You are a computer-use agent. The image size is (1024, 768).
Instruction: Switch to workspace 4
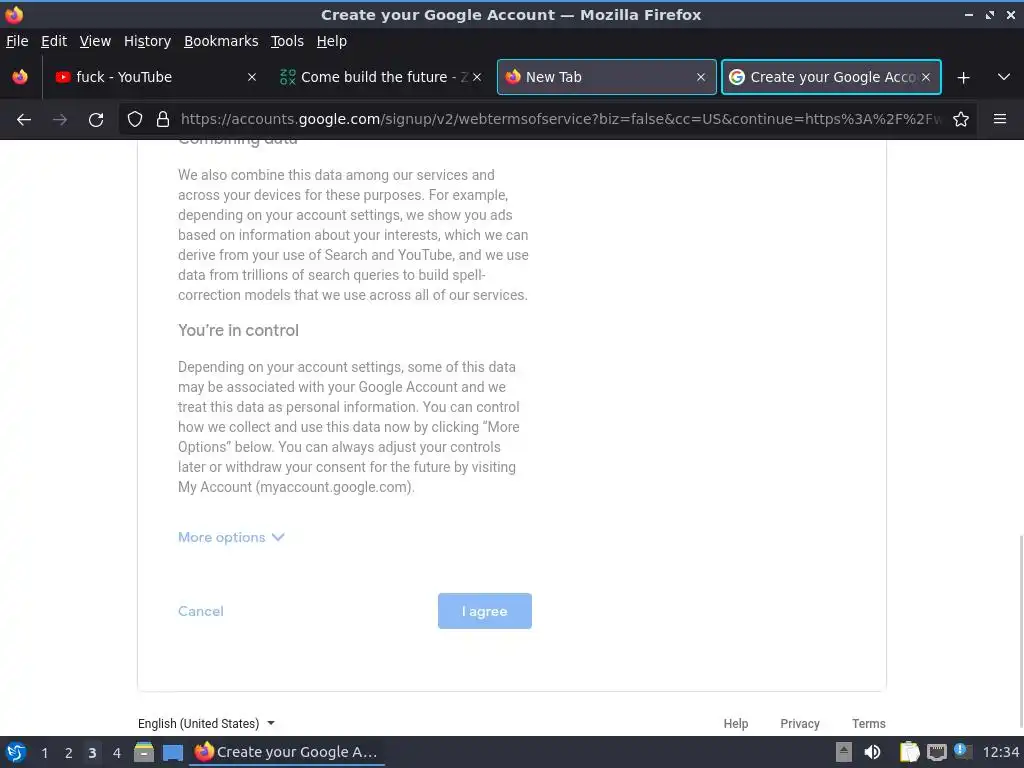(117, 753)
